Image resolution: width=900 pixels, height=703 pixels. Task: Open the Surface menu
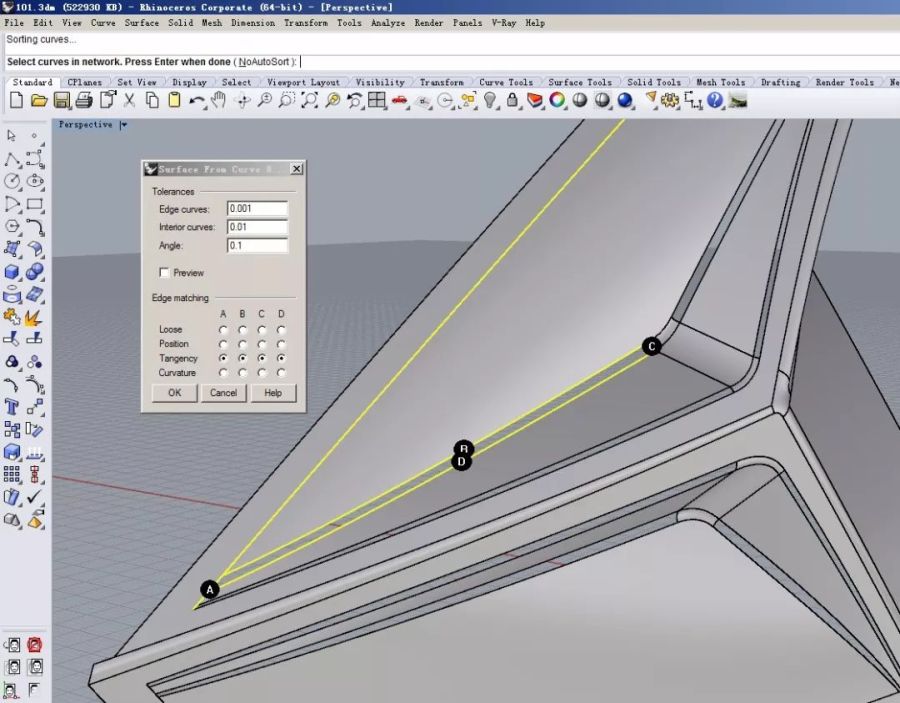(x=141, y=22)
